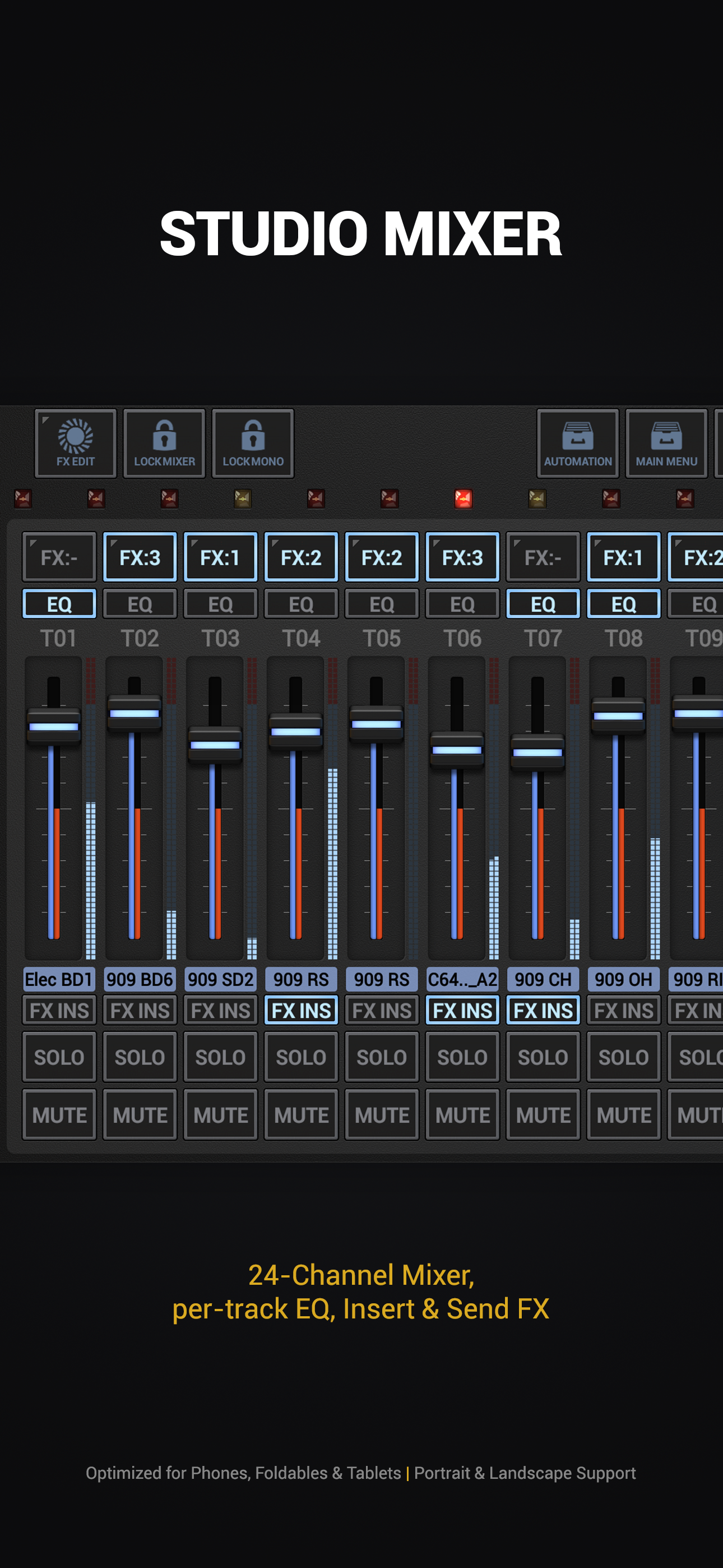Open the FX:- send selector on T01
This screenshot has height=1568, width=723.
tap(59, 557)
